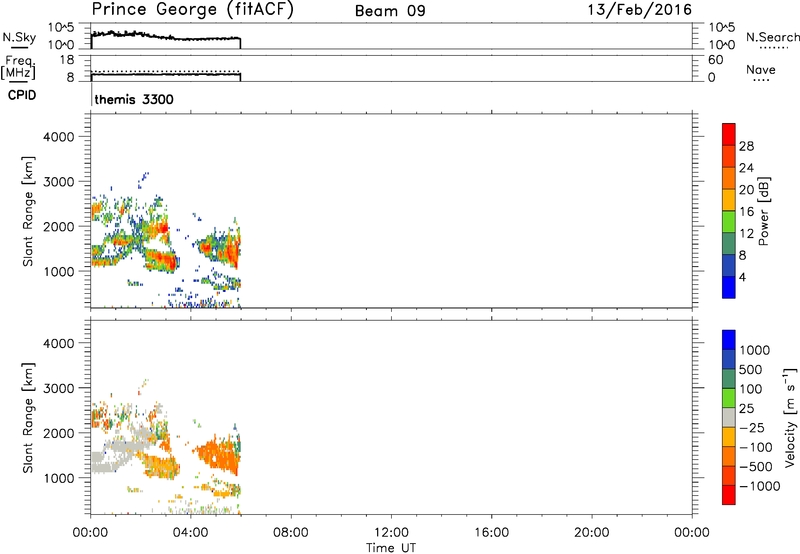Viewport: 800px width, 554px height.
Task: Click the '12:00' time axis label
Action: pos(391,533)
